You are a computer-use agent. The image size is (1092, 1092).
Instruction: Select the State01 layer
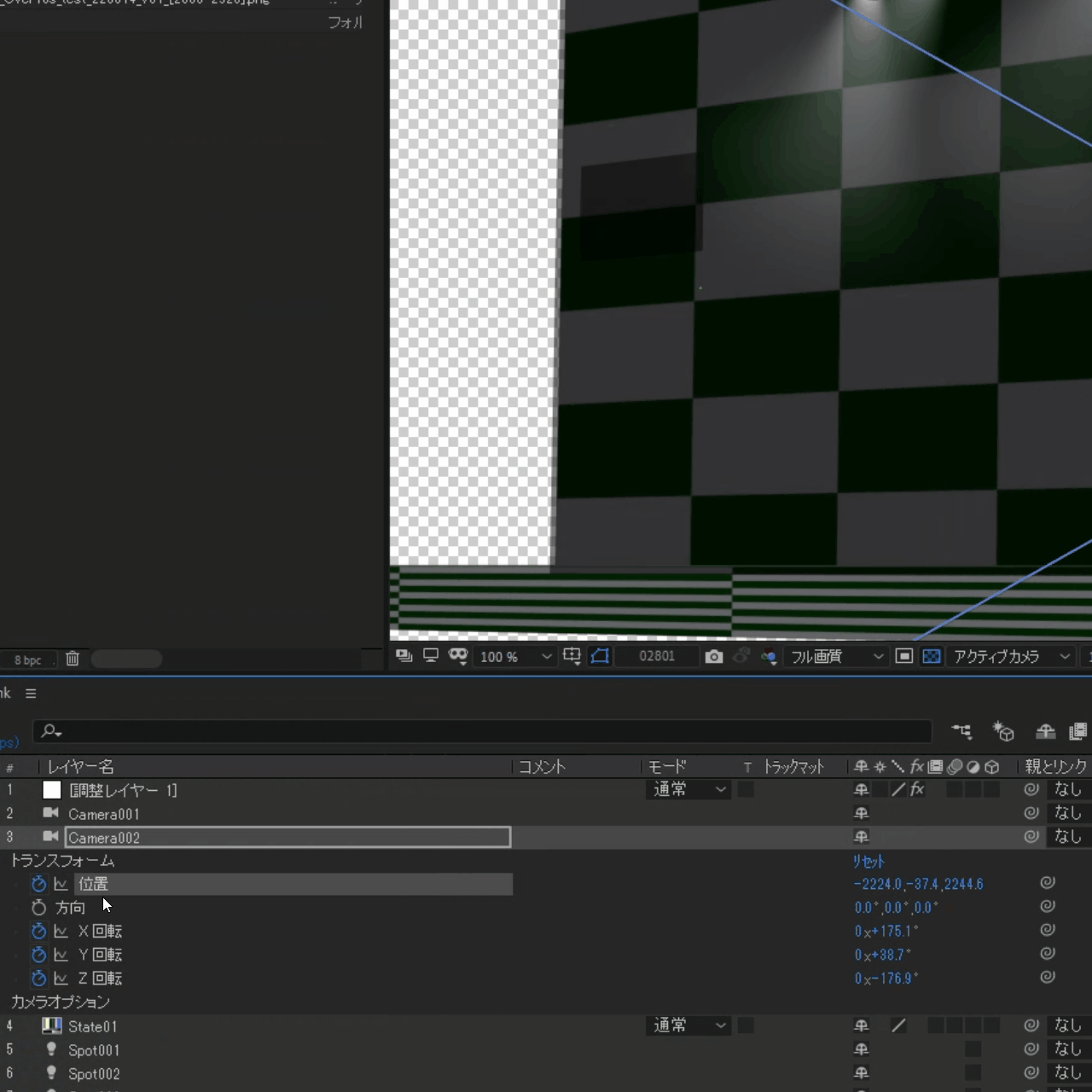[x=92, y=1026]
